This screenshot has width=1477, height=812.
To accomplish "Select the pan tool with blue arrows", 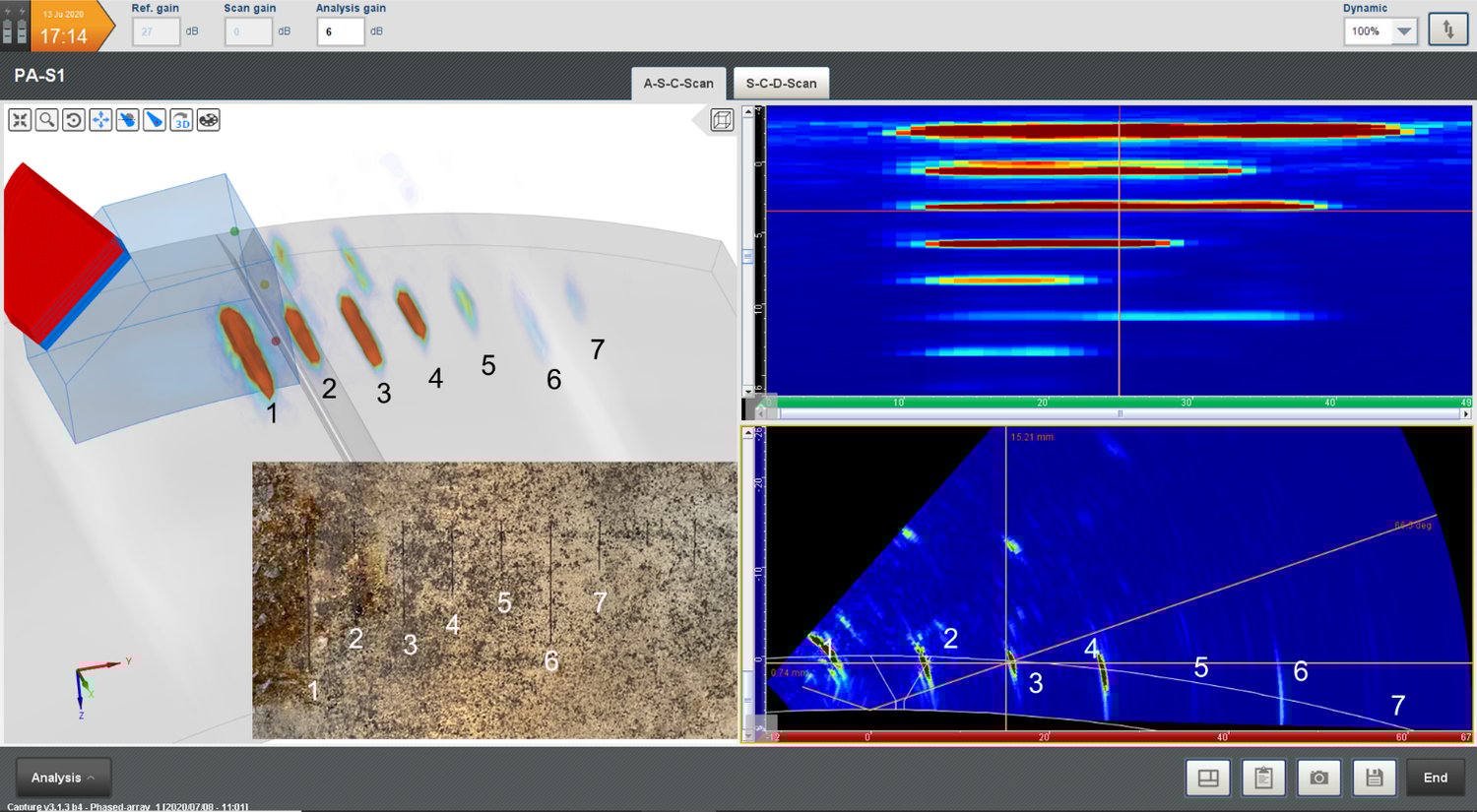I will [100, 119].
